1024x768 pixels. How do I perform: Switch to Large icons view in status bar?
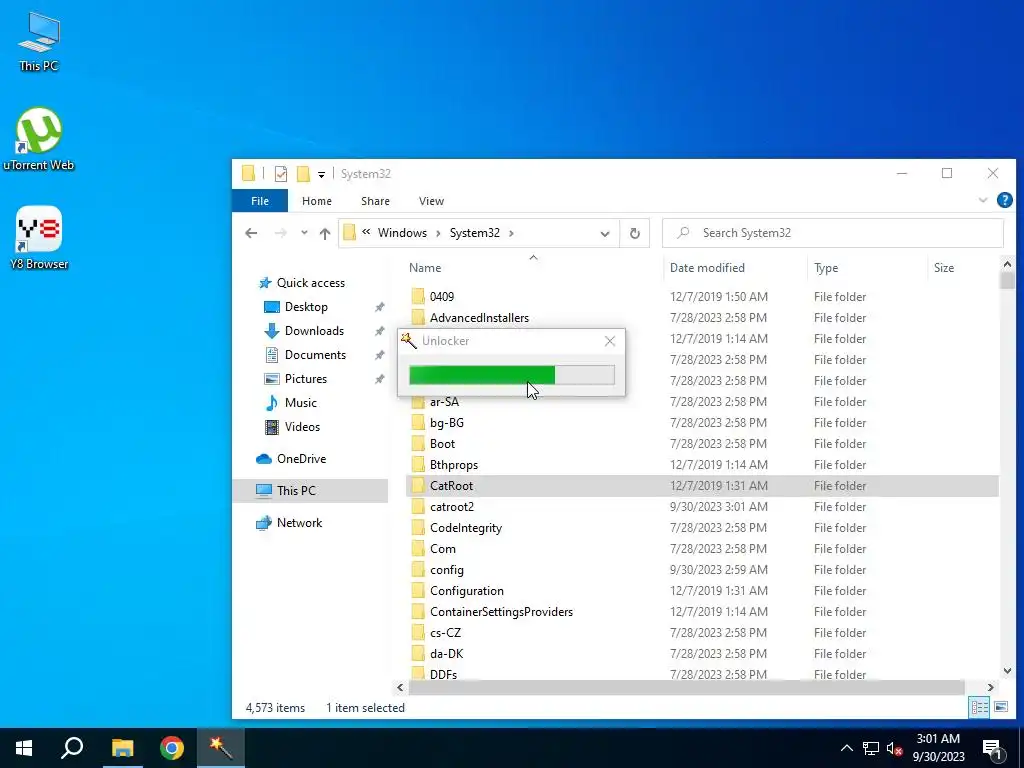coord(1000,707)
